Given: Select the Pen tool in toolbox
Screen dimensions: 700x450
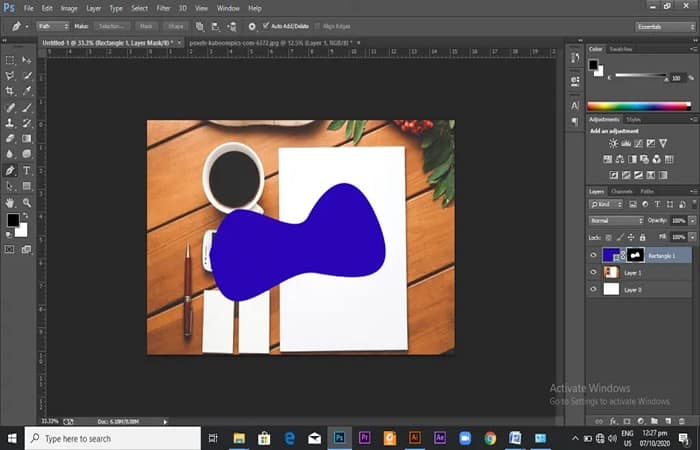Looking at the screenshot, I should (10, 170).
